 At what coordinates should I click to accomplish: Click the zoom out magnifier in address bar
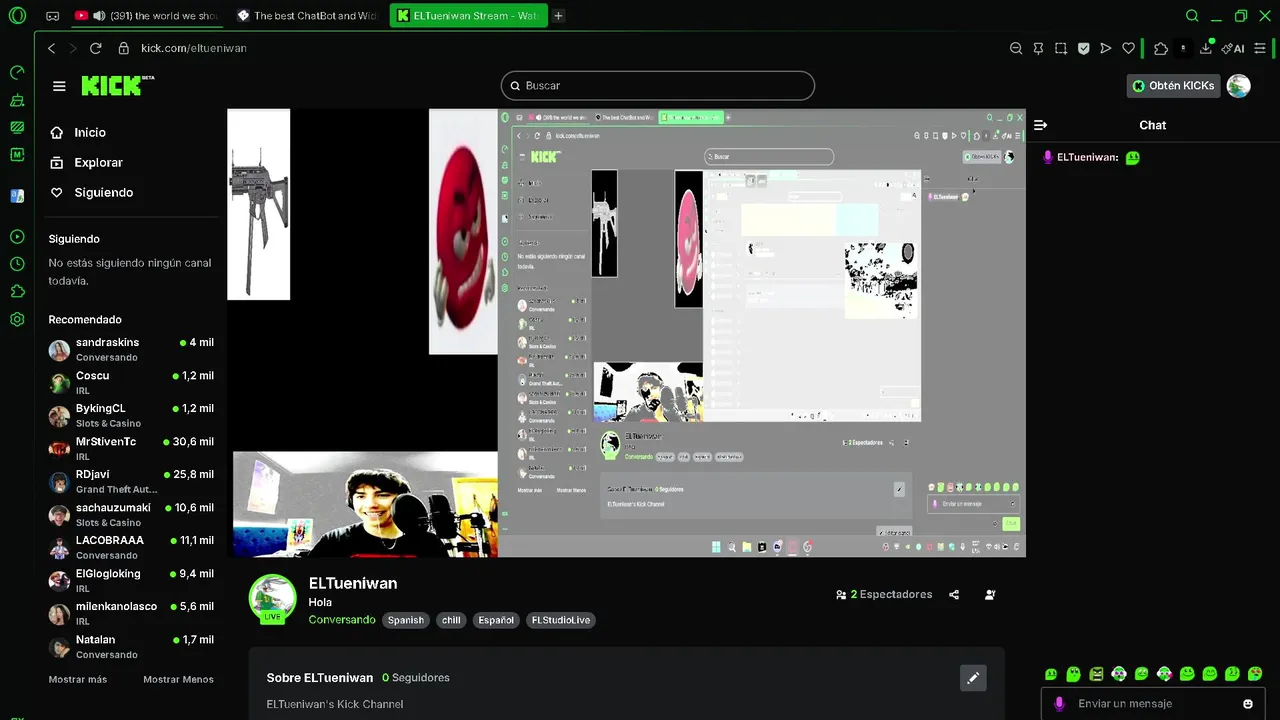(x=1016, y=48)
